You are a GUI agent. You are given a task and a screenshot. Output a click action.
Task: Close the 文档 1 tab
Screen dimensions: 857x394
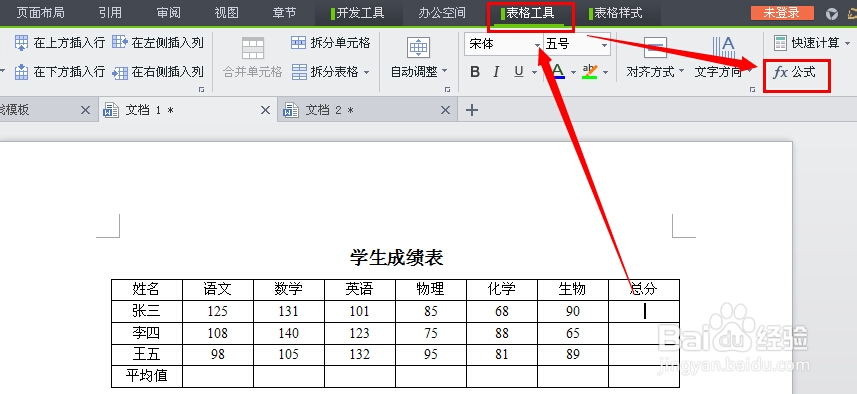pyautogui.click(x=265, y=110)
